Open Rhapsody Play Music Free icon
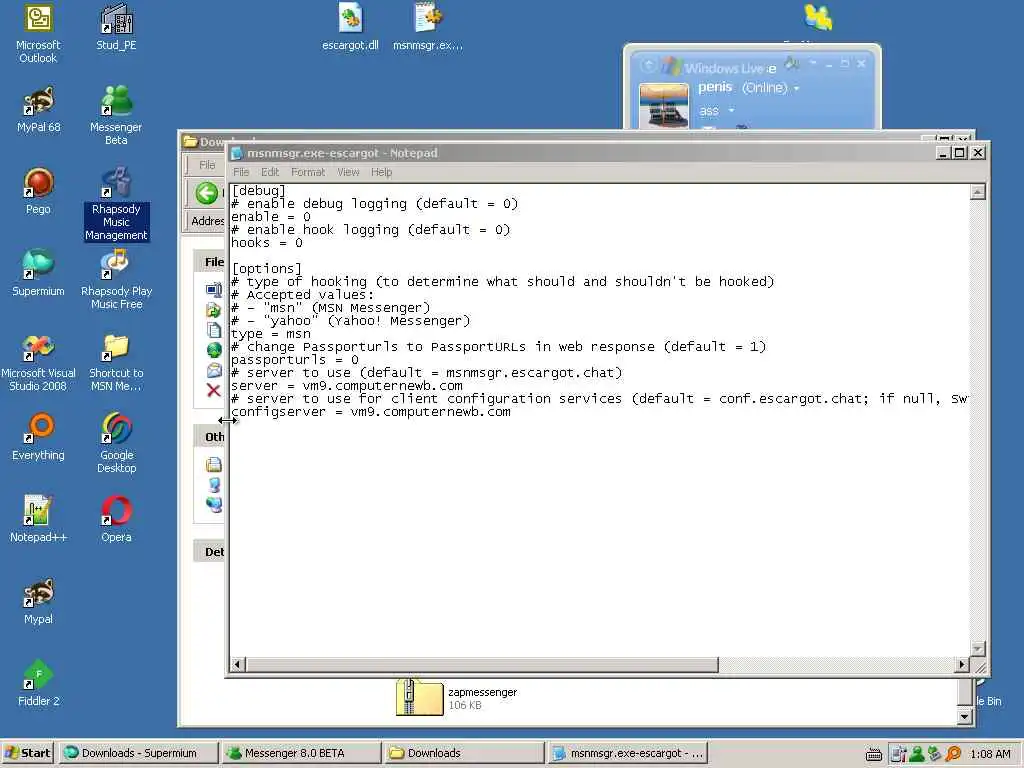Image resolution: width=1024 pixels, height=768 pixels. pos(116,280)
